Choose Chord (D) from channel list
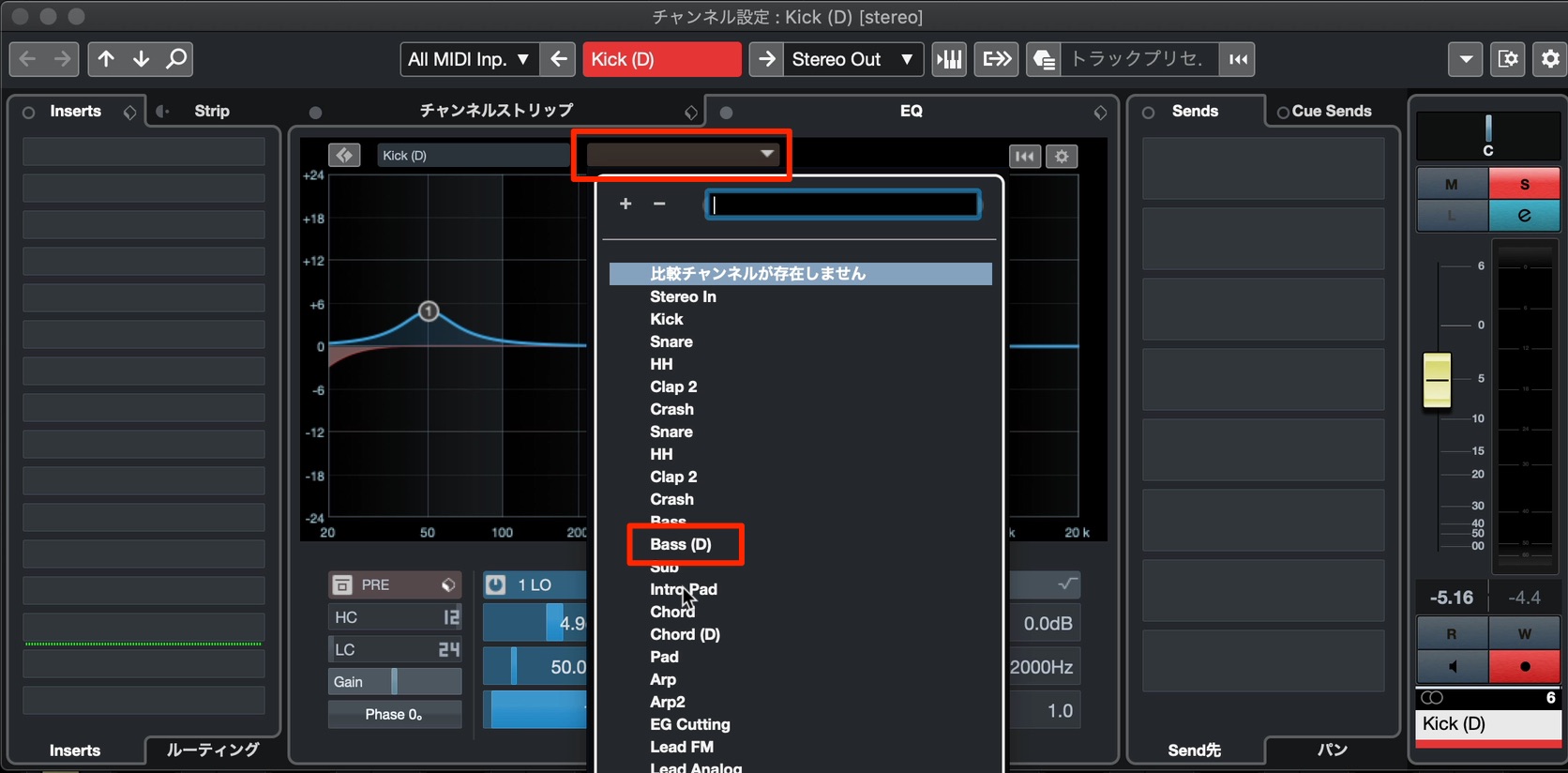Viewport: 1568px width, 773px height. coord(686,634)
